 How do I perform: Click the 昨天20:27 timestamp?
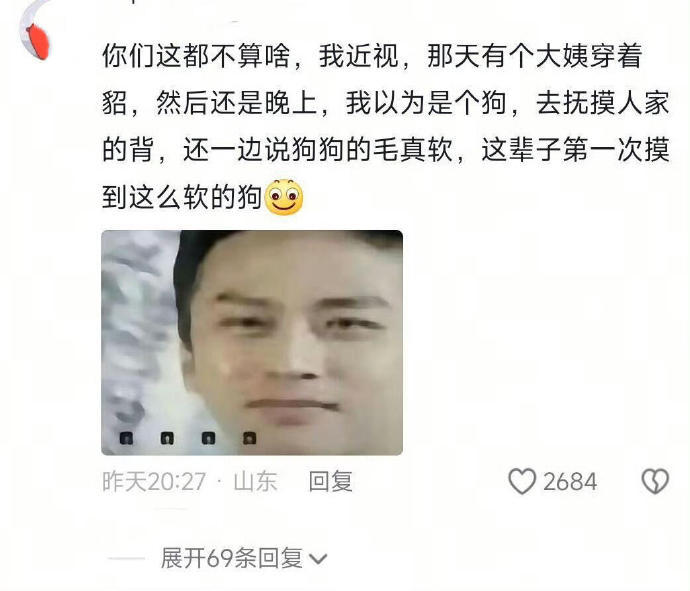point(154,481)
